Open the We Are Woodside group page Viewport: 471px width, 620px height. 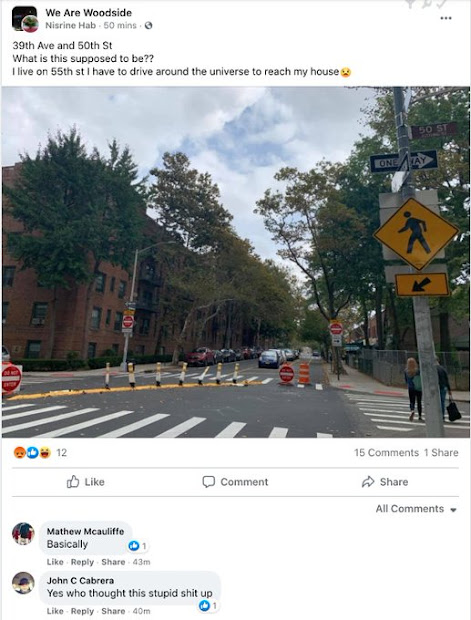[89, 13]
